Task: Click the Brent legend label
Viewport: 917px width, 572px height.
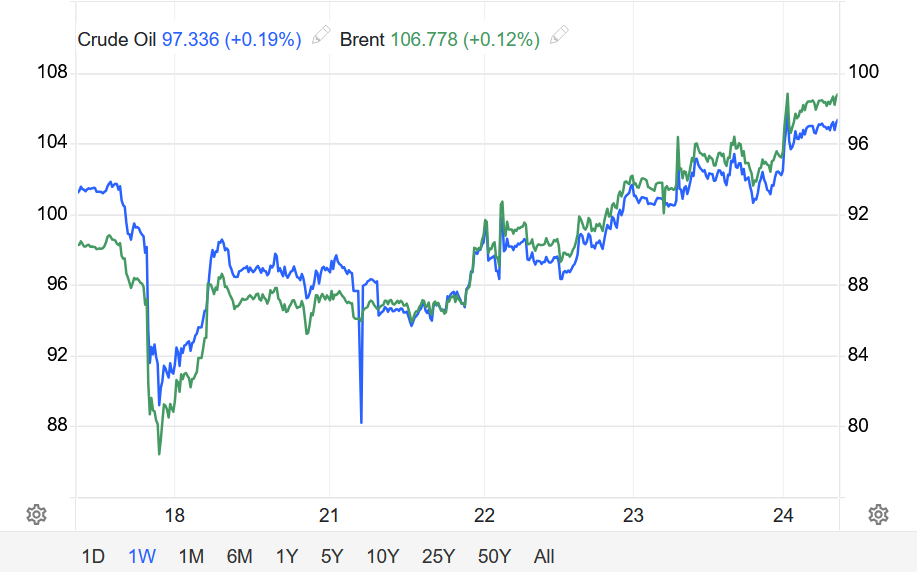Action: click(362, 40)
